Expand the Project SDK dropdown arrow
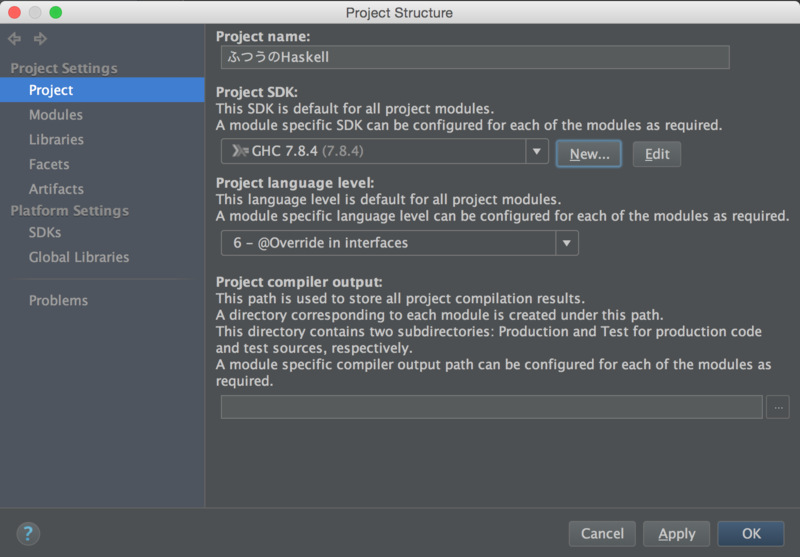 [537, 151]
